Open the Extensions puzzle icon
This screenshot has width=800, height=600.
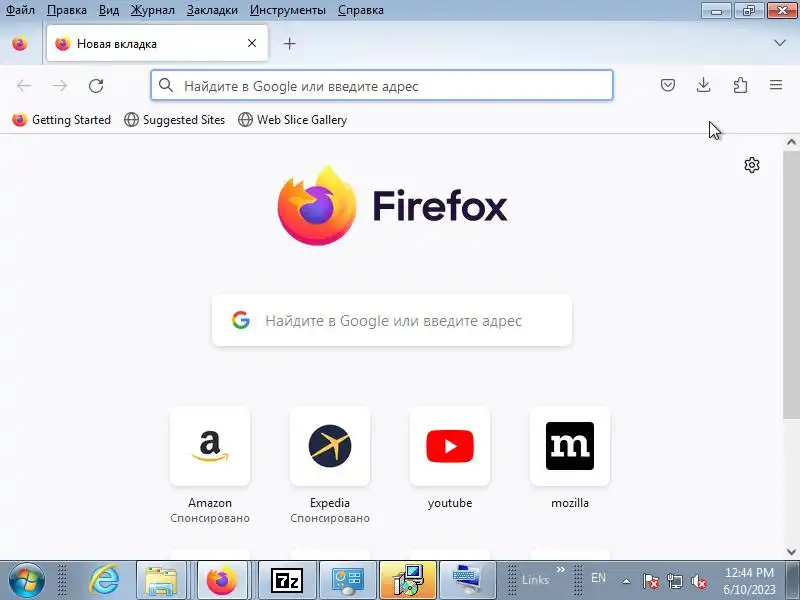coord(740,85)
